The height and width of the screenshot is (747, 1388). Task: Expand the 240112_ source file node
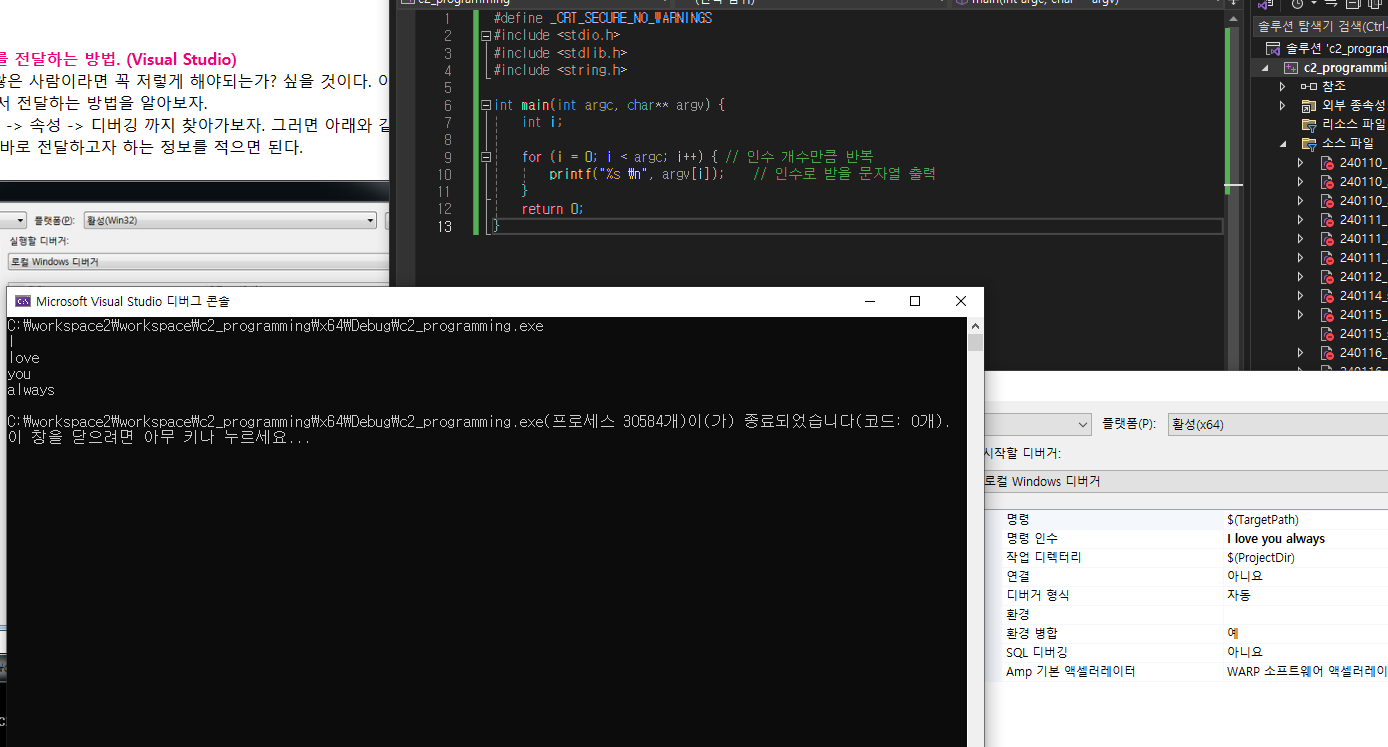1301,277
